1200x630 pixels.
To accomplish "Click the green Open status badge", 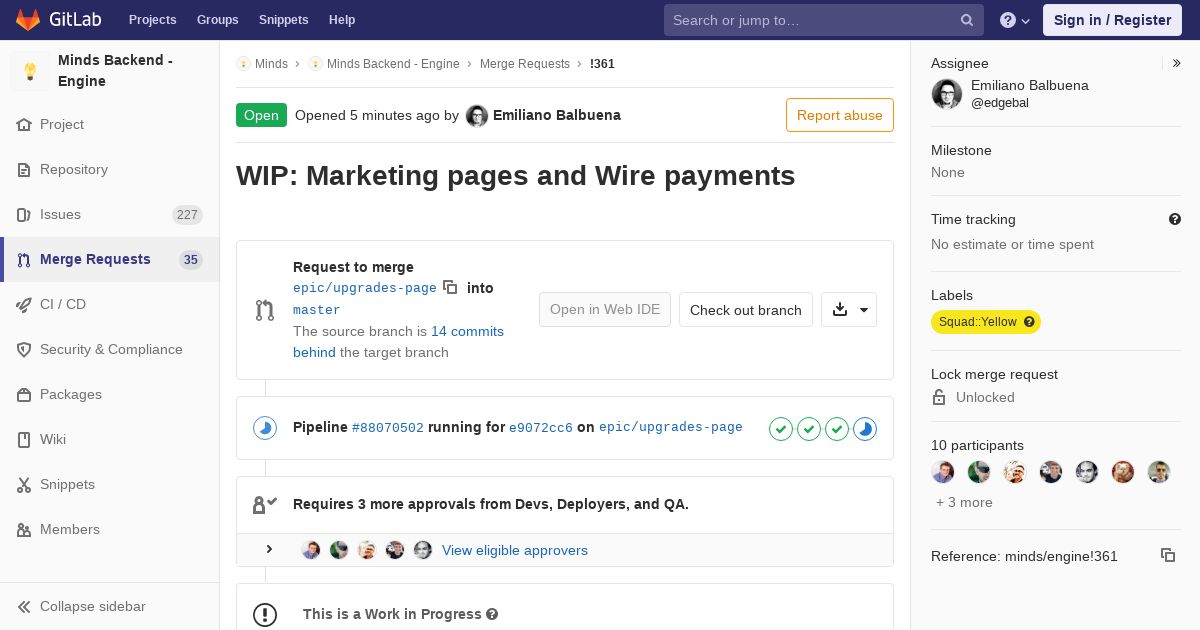I will pos(261,115).
